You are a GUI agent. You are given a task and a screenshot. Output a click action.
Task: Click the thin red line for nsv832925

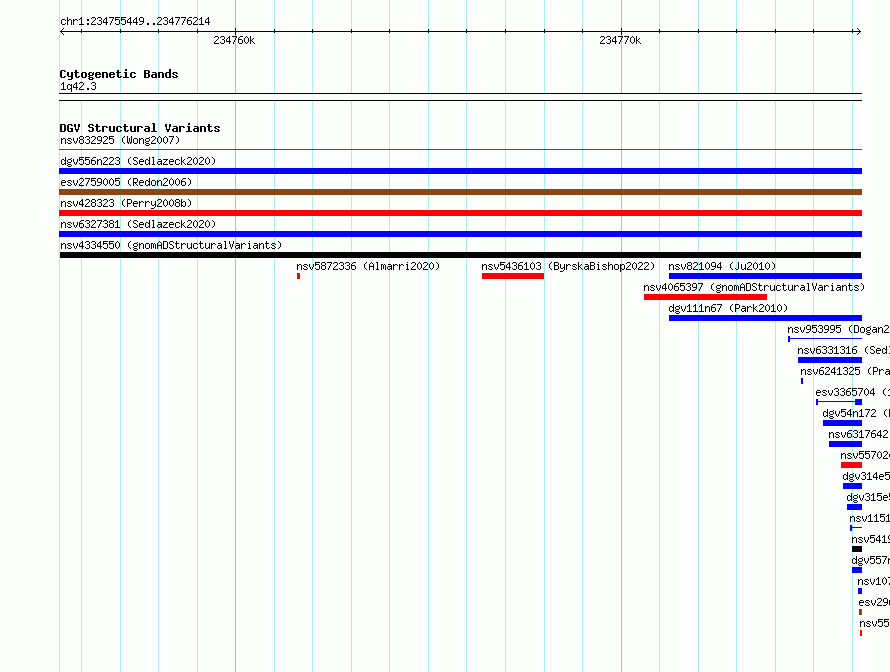pos(460,150)
